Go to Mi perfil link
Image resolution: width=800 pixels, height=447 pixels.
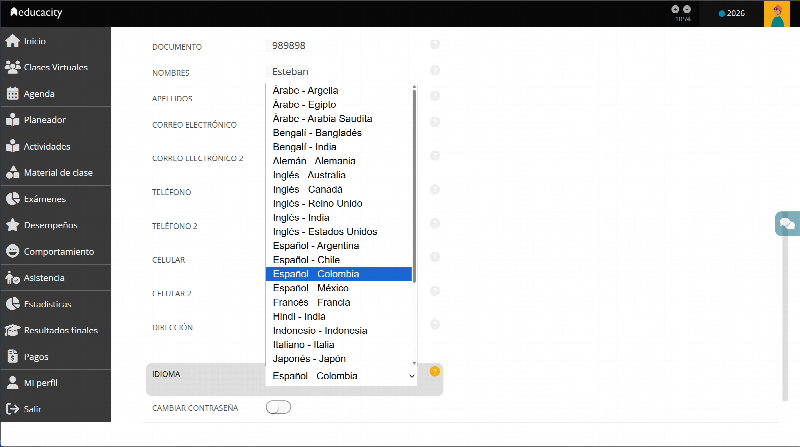[41, 383]
